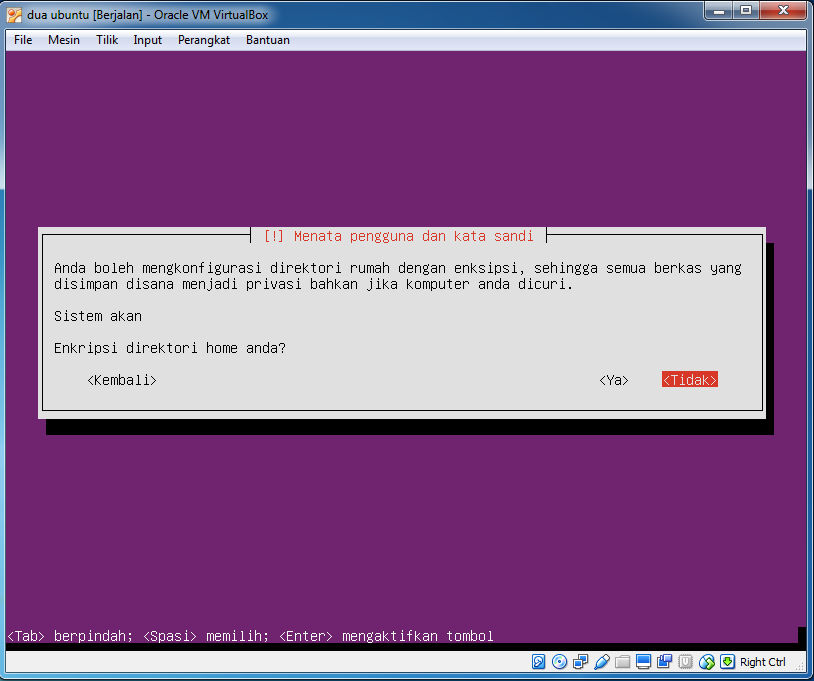Click the mouse integration status icon
This screenshot has height=681, width=814.
[x=707, y=662]
